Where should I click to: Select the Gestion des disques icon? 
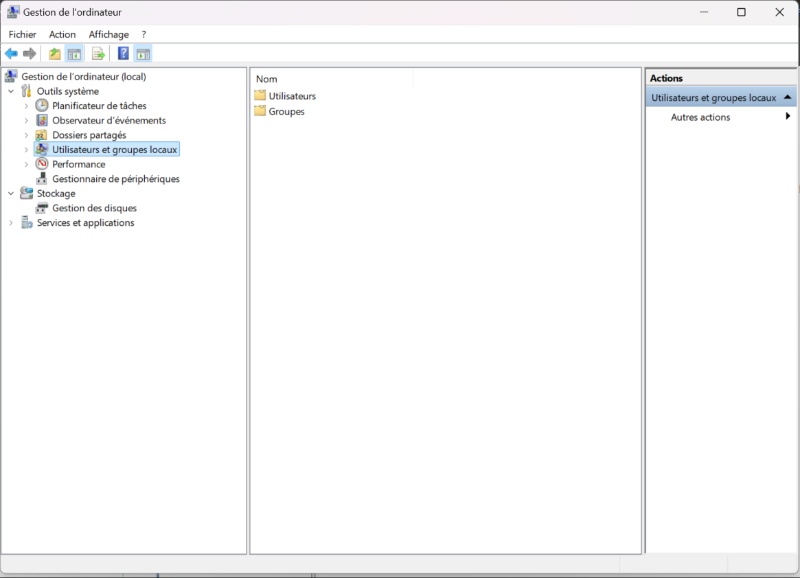pos(42,208)
